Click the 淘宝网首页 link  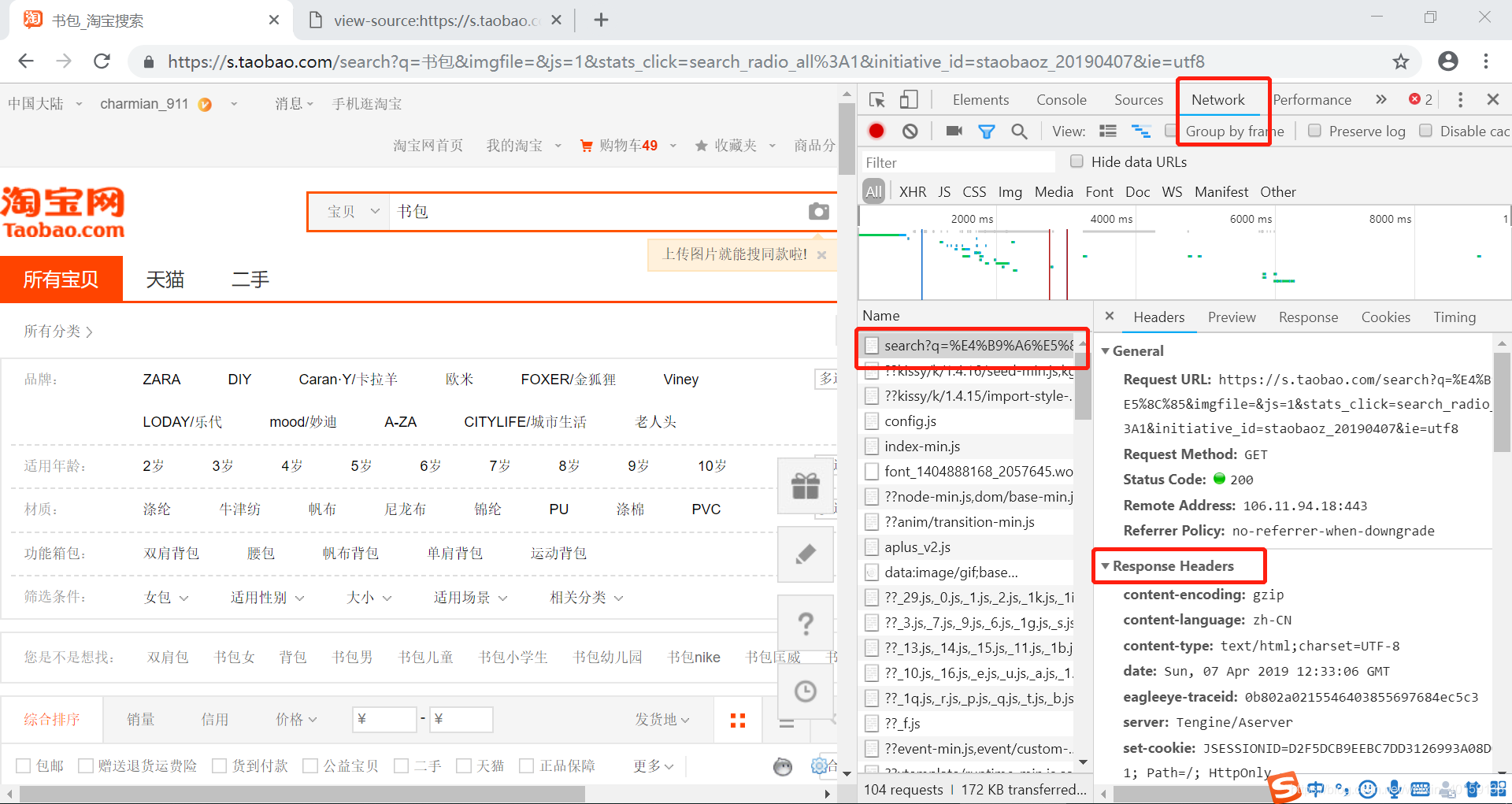pyautogui.click(x=428, y=145)
